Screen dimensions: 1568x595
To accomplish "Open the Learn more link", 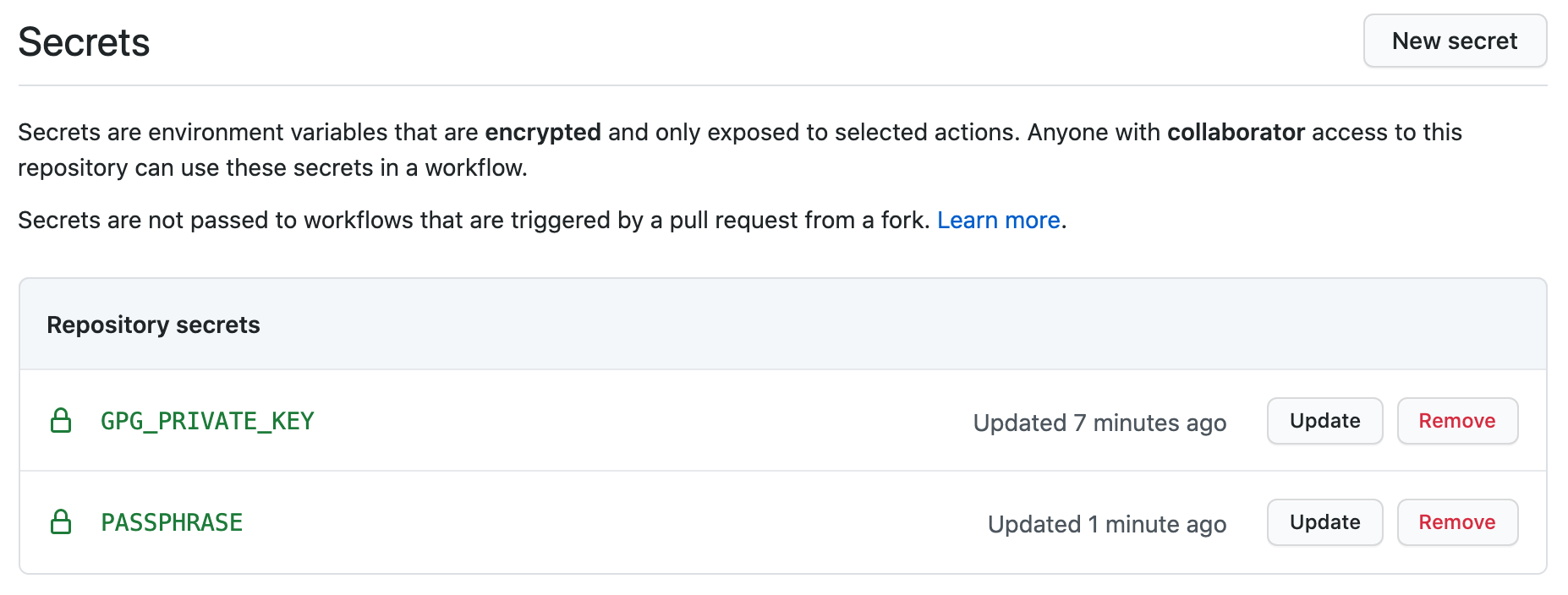I will pos(999,220).
